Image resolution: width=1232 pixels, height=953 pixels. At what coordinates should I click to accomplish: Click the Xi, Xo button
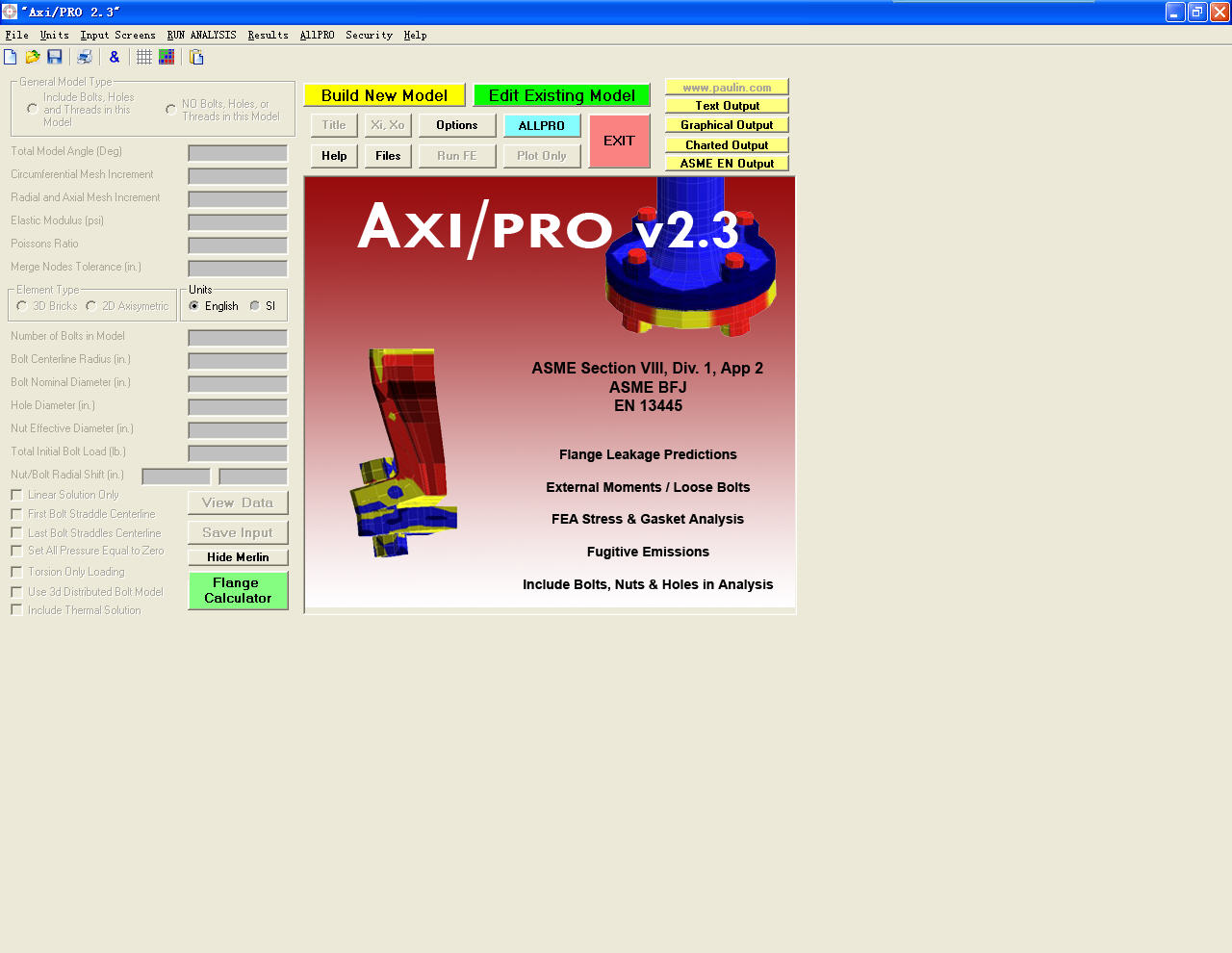click(x=388, y=125)
